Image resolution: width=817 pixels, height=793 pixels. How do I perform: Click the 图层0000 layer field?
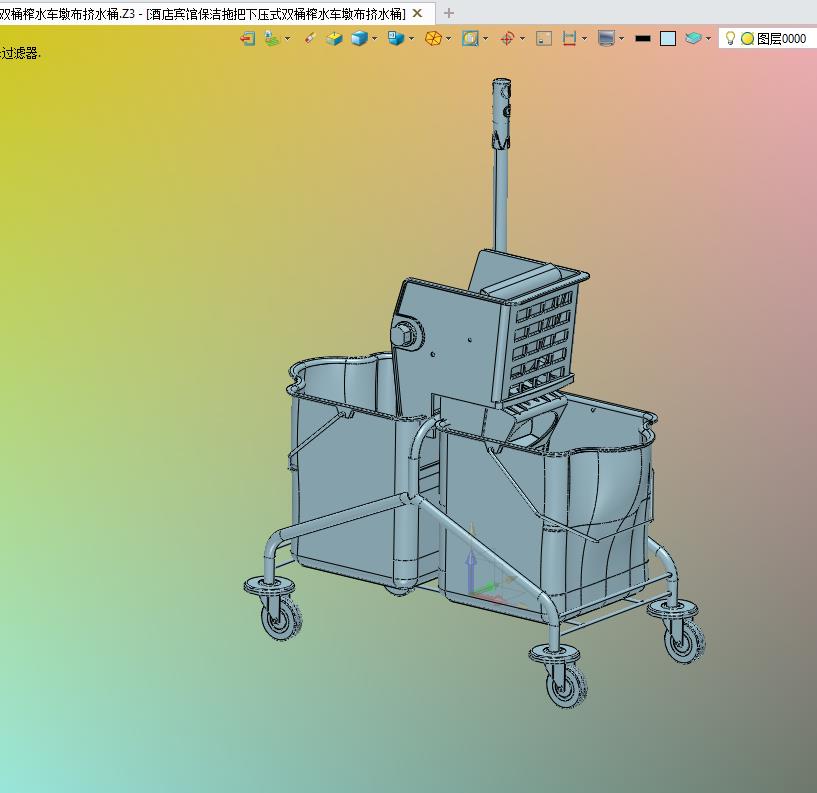pyautogui.click(x=782, y=39)
